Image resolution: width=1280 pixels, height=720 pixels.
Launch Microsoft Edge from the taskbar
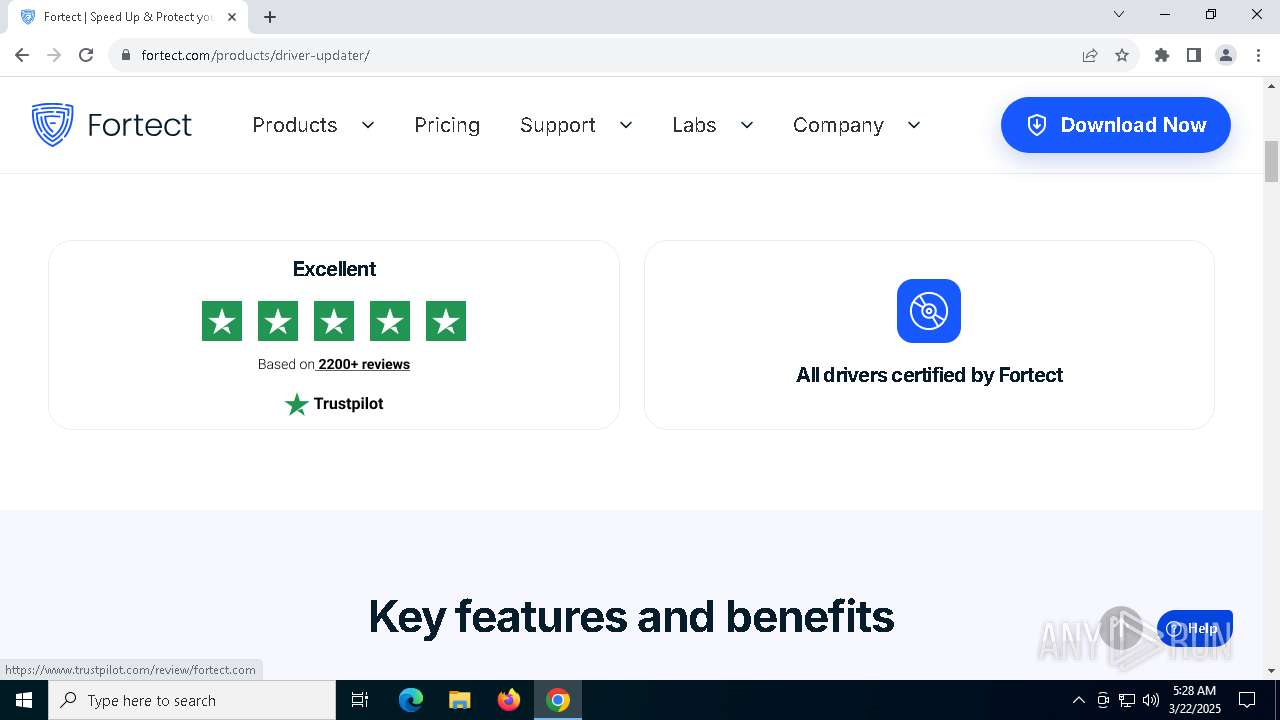(x=411, y=700)
